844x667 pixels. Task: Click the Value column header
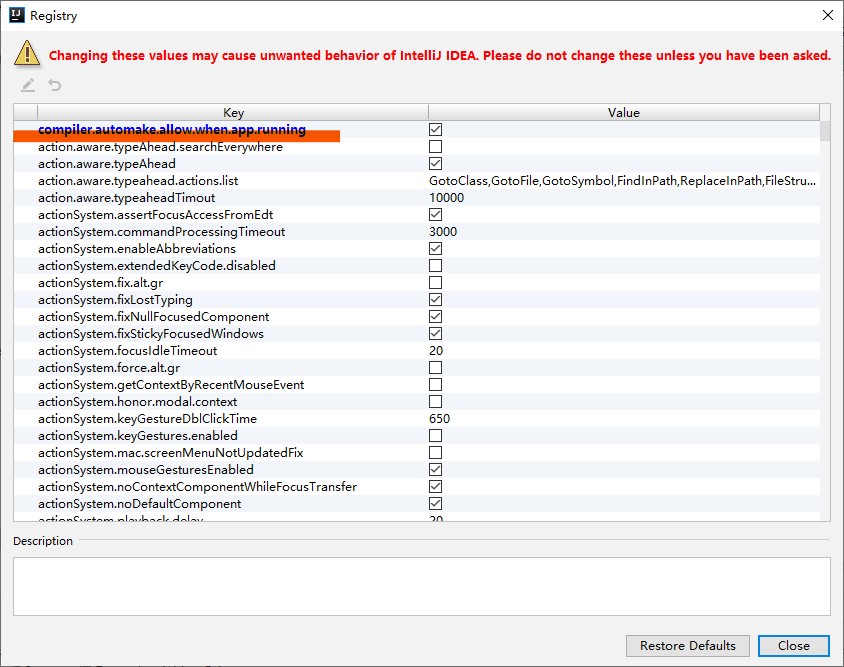coord(624,113)
